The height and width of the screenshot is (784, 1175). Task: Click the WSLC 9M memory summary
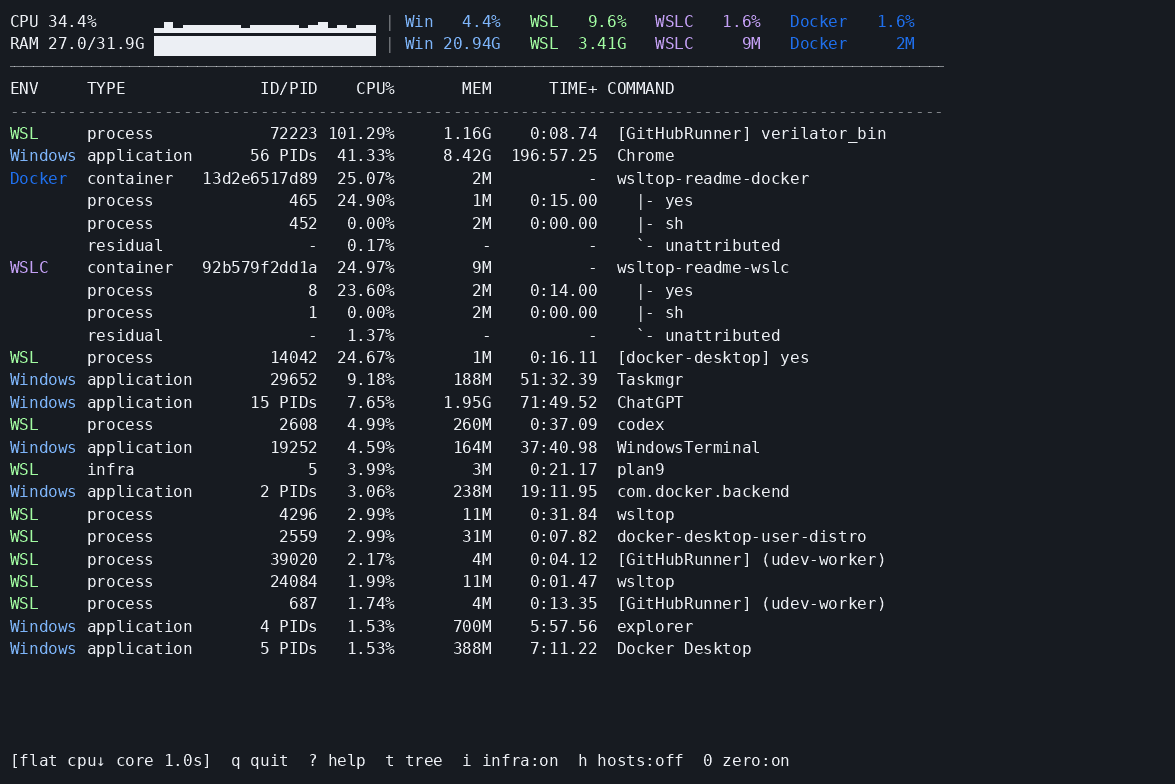pyautogui.click(x=707, y=43)
